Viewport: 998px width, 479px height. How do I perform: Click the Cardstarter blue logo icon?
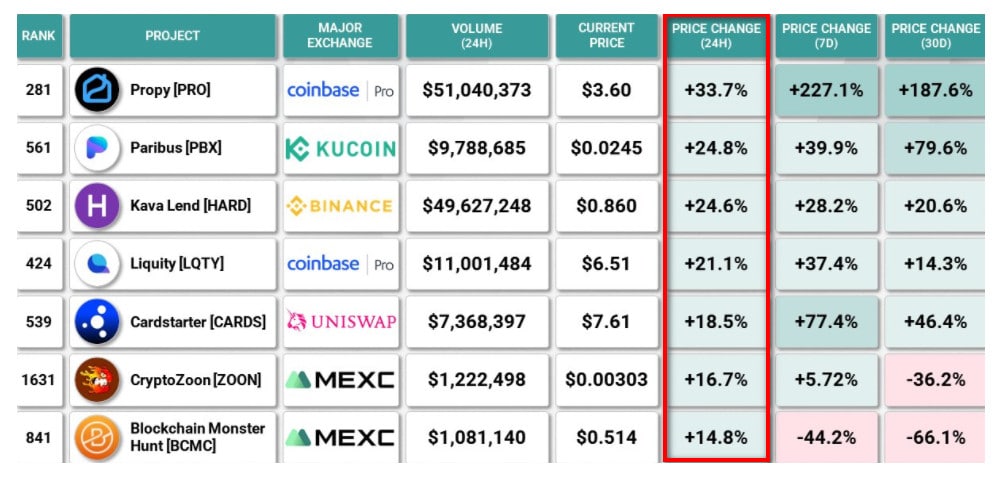tap(97, 322)
